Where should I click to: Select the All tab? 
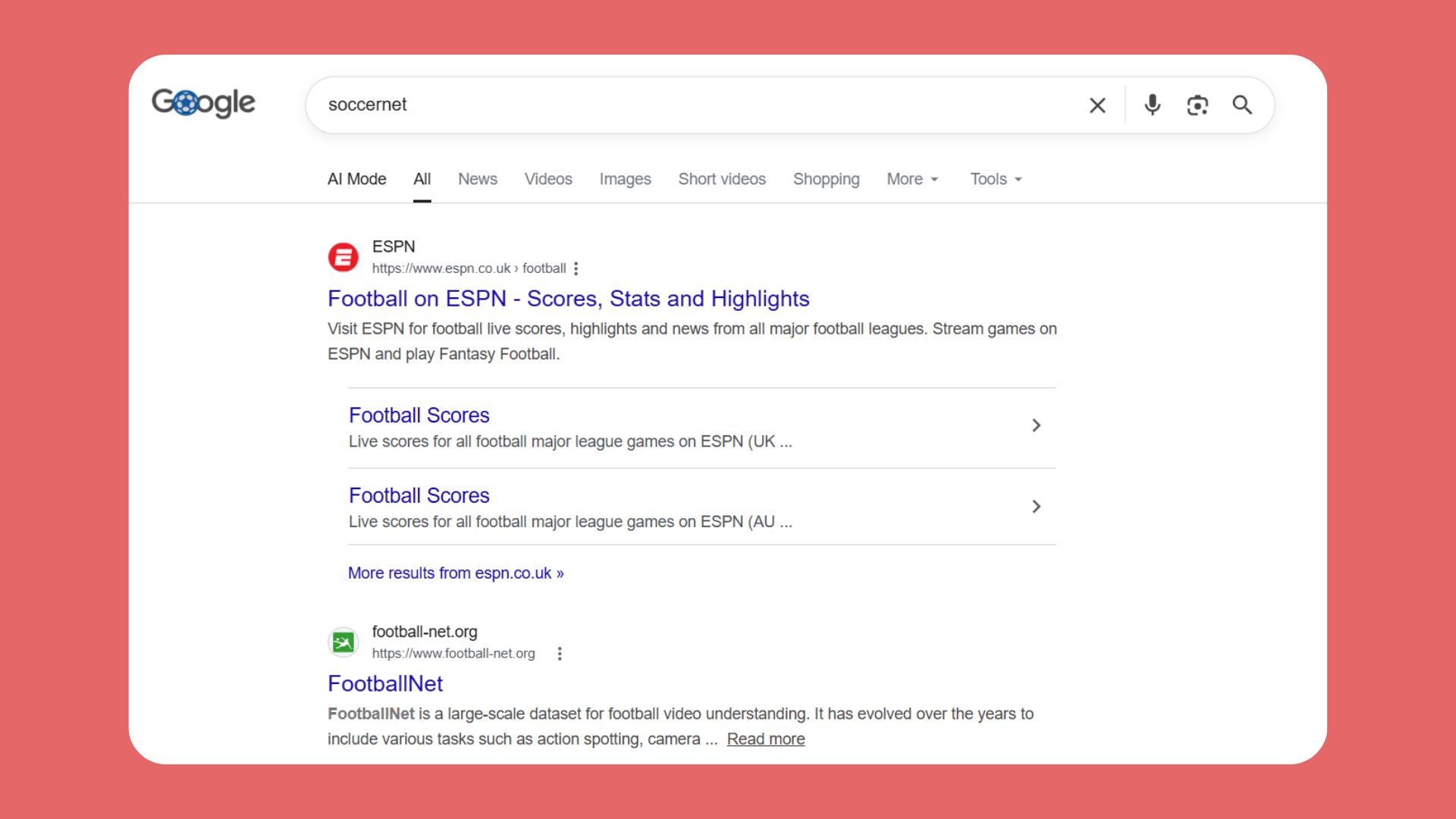click(422, 179)
